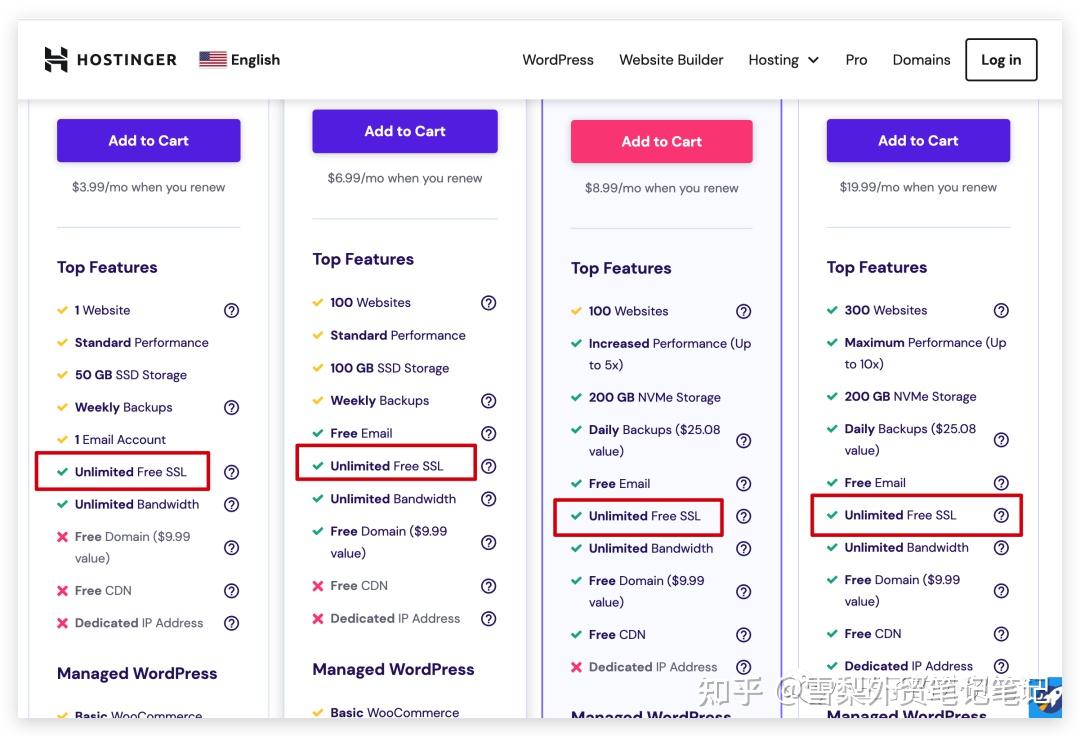This screenshot has height=736, width=1080.
Task: Click help icon beside Weekly Backups in first plan
Action: [231, 408]
